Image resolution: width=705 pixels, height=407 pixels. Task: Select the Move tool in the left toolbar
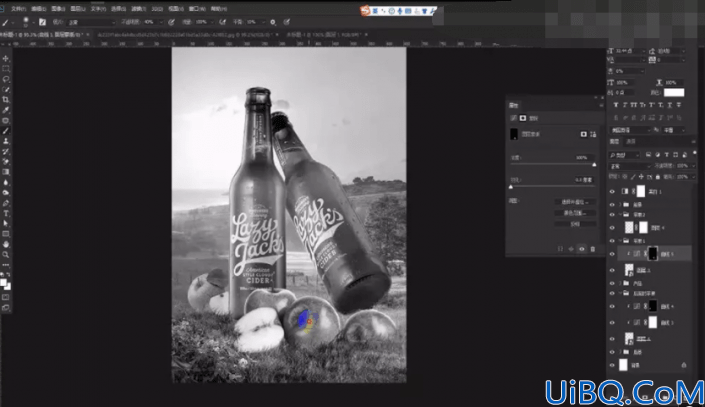tap(6, 59)
